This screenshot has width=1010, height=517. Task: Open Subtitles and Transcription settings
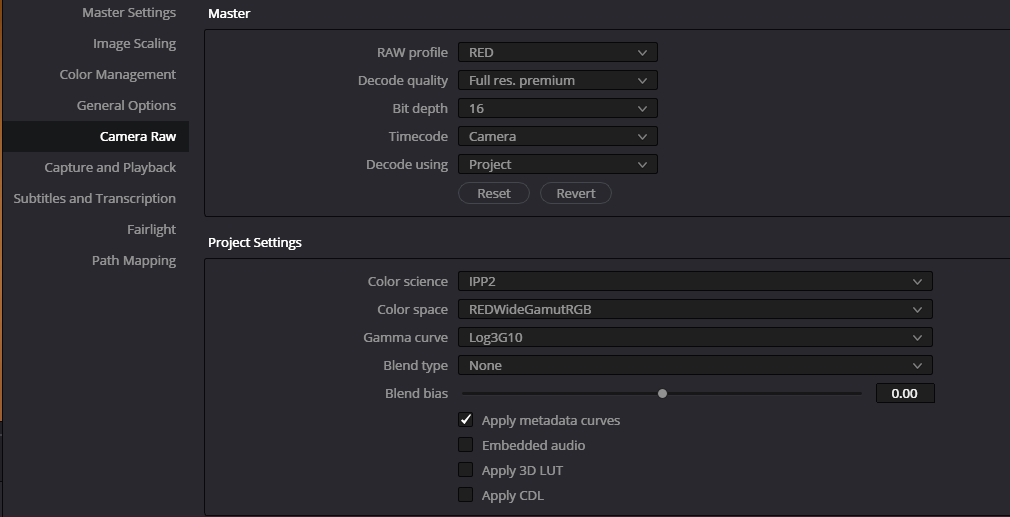95,198
